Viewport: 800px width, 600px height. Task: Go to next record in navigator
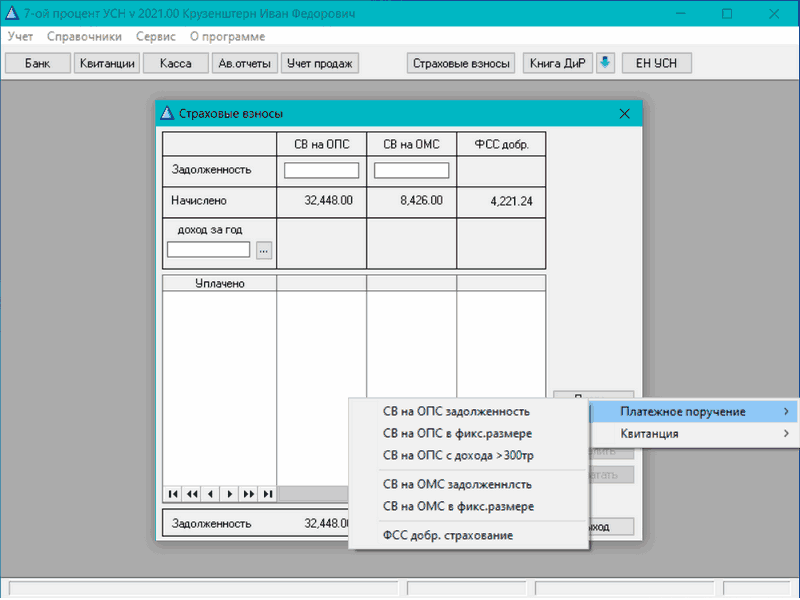pyautogui.click(x=230, y=494)
